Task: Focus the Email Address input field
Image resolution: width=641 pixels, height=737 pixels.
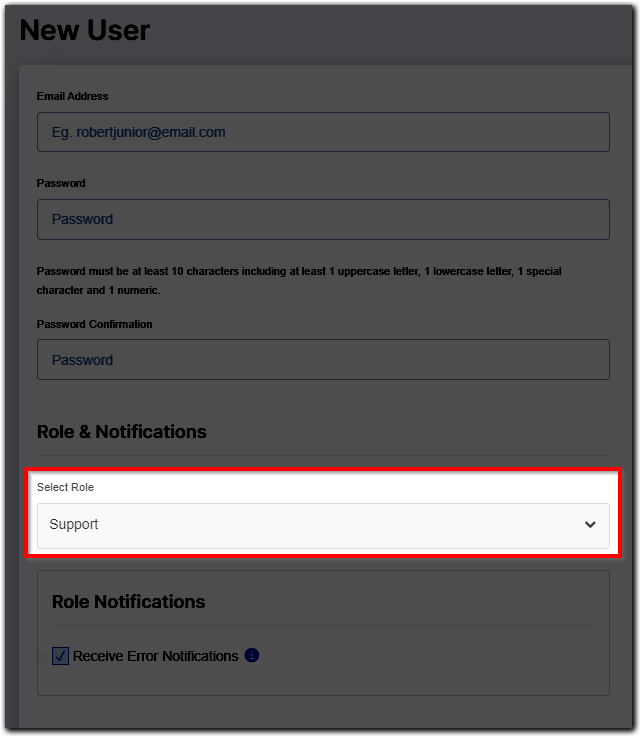Action: click(323, 132)
